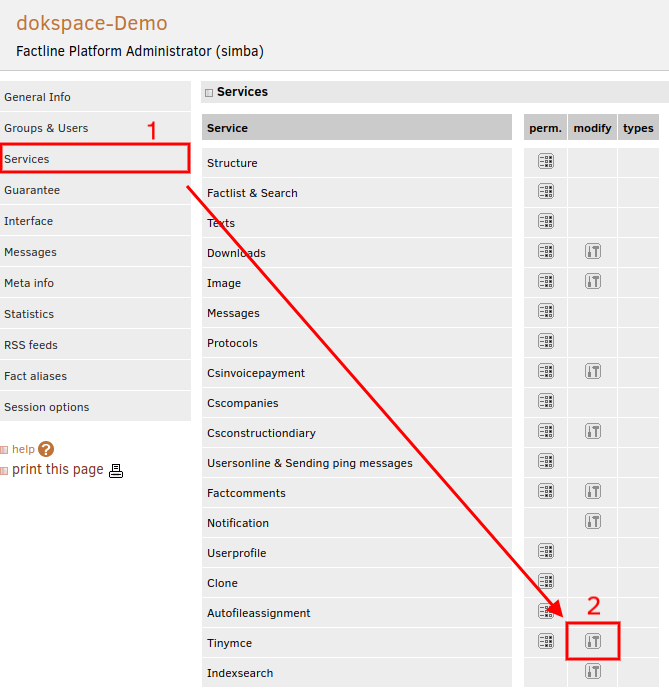Click modify icon for Indexsearch service
Image resolution: width=669 pixels, height=695 pixels.
pos(593,671)
